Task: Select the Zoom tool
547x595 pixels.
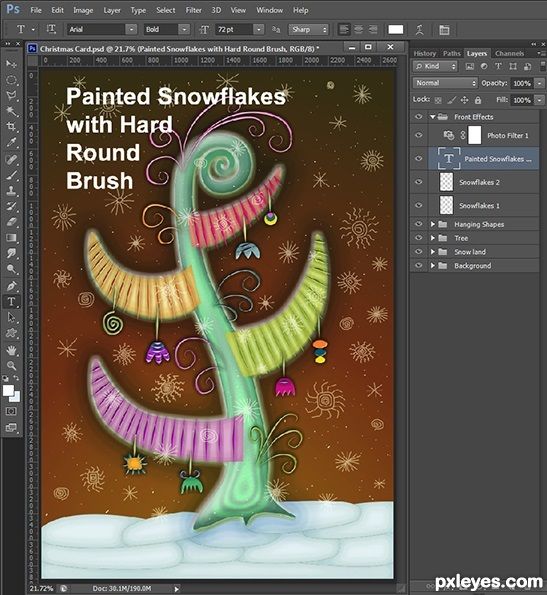Action: click(x=11, y=366)
